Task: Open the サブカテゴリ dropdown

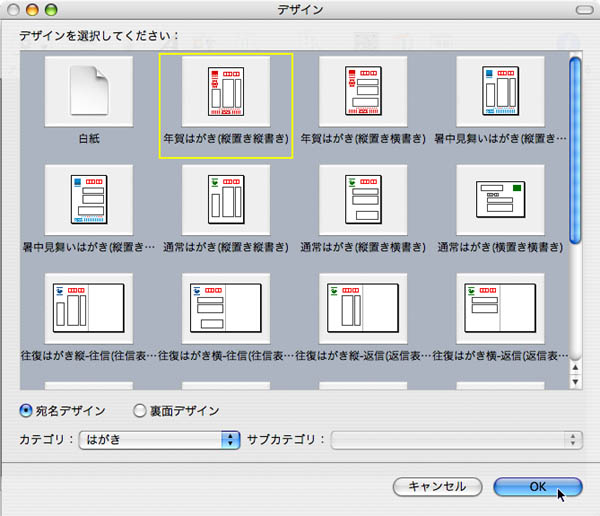Action: click(456, 439)
